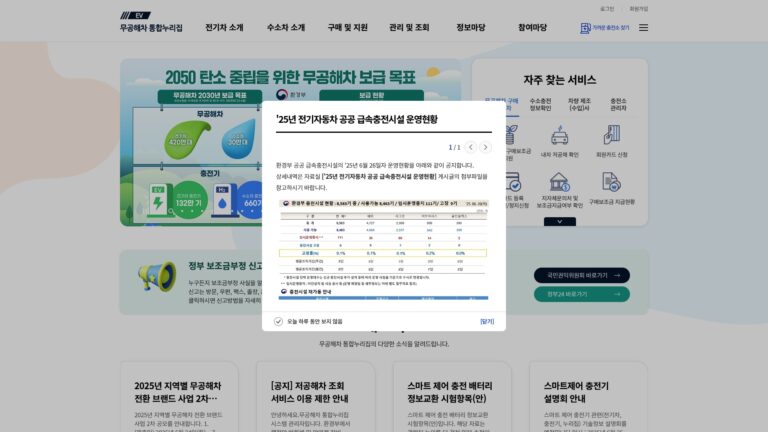The width and height of the screenshot is (768, 432).
Task: Open the 구매보조금 지급현황 document icon
Action: coord(611,182)
